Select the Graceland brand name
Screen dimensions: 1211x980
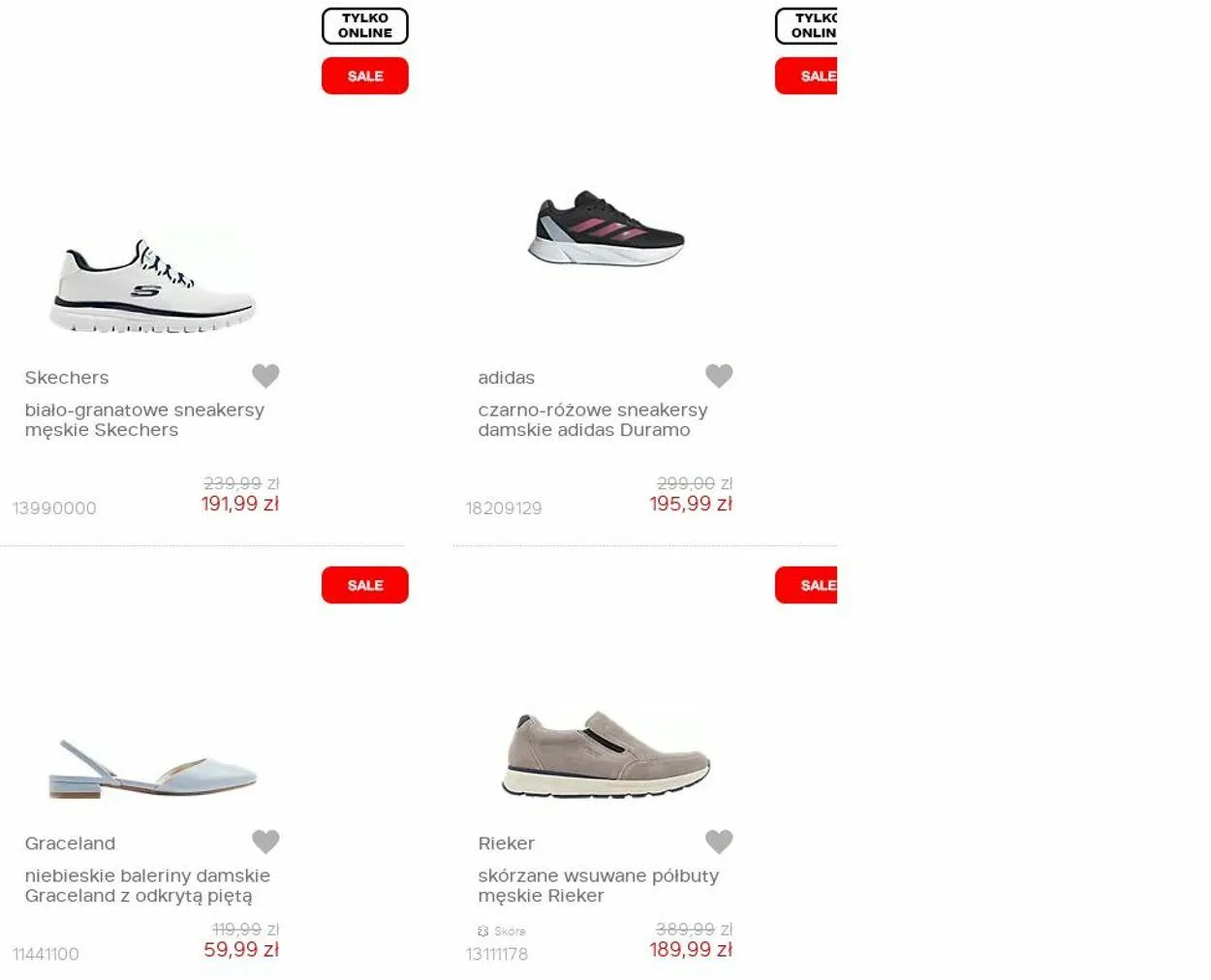70,842
